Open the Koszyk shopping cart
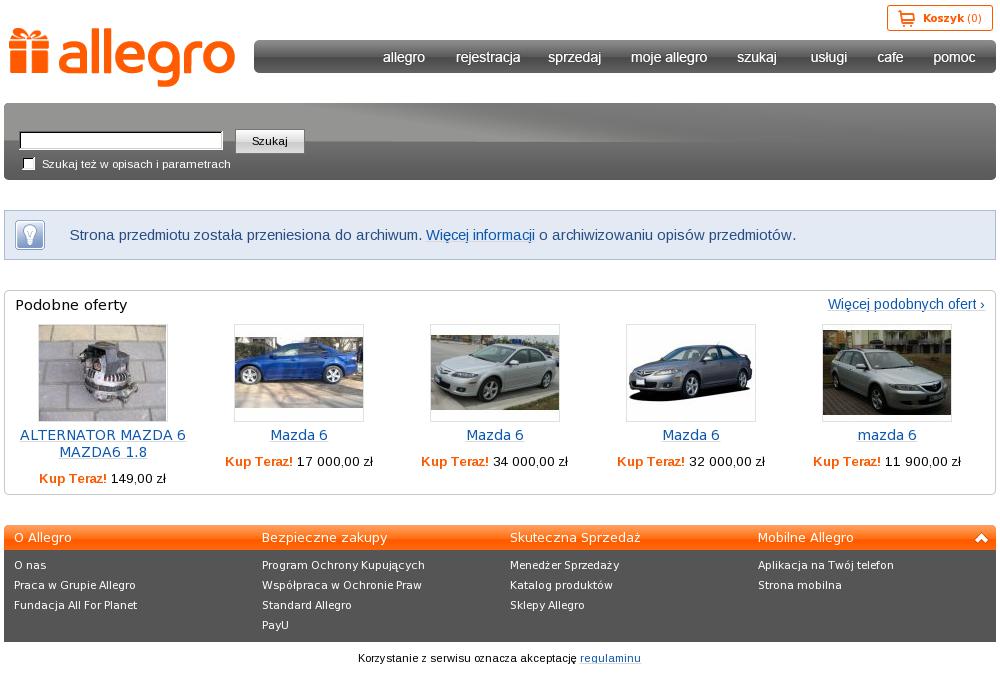Image resolution: width=1000 pixels, height=678 pixels. click(939, 18)
